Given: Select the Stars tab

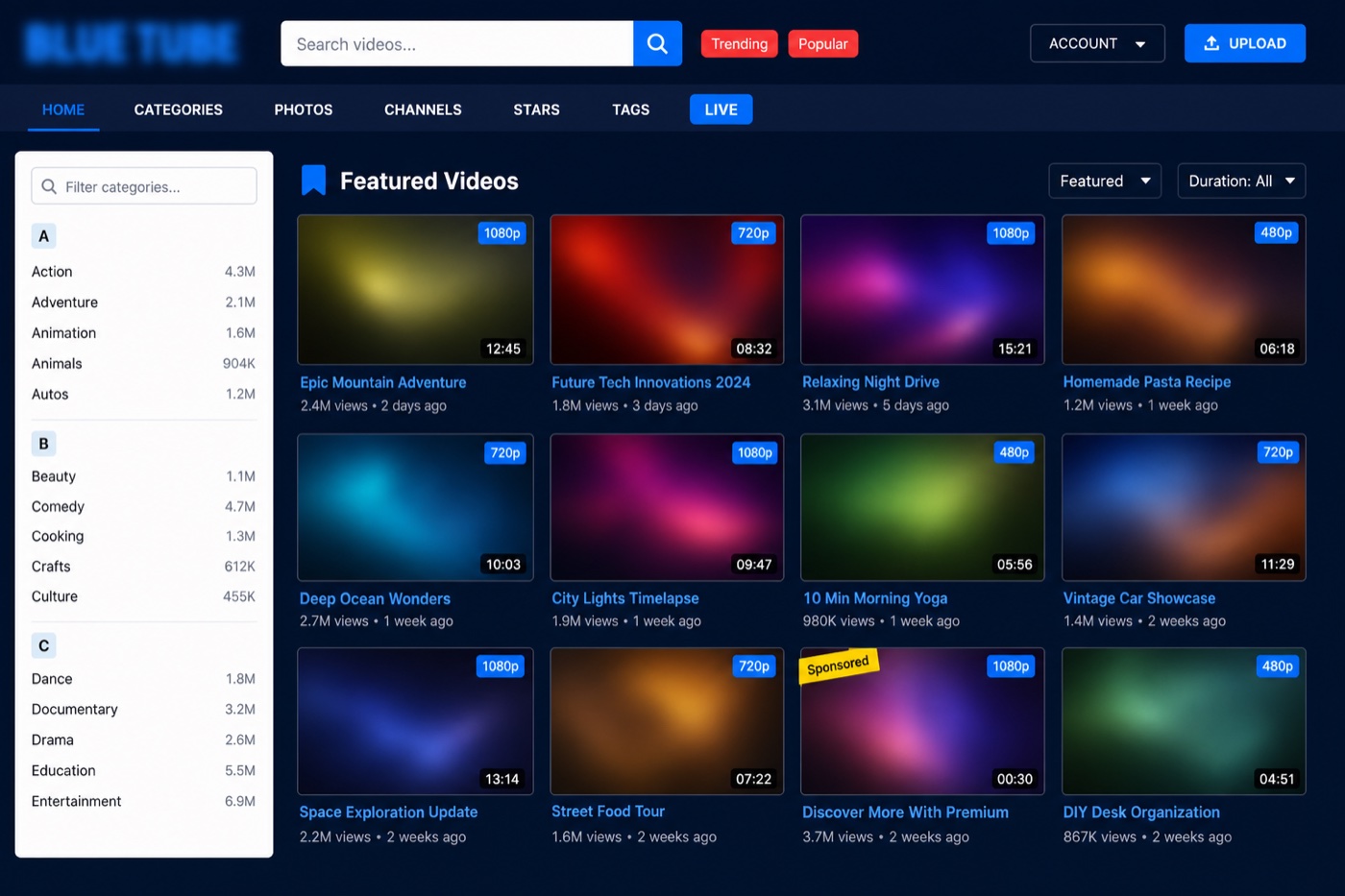Looking at the screenshot, I should [536, 109].
